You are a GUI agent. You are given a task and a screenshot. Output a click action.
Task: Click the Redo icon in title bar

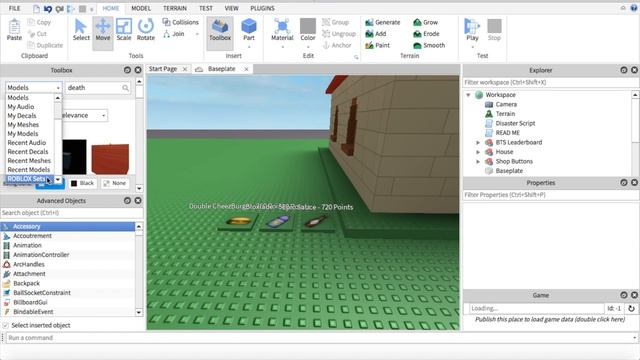(x=60, y=9)
